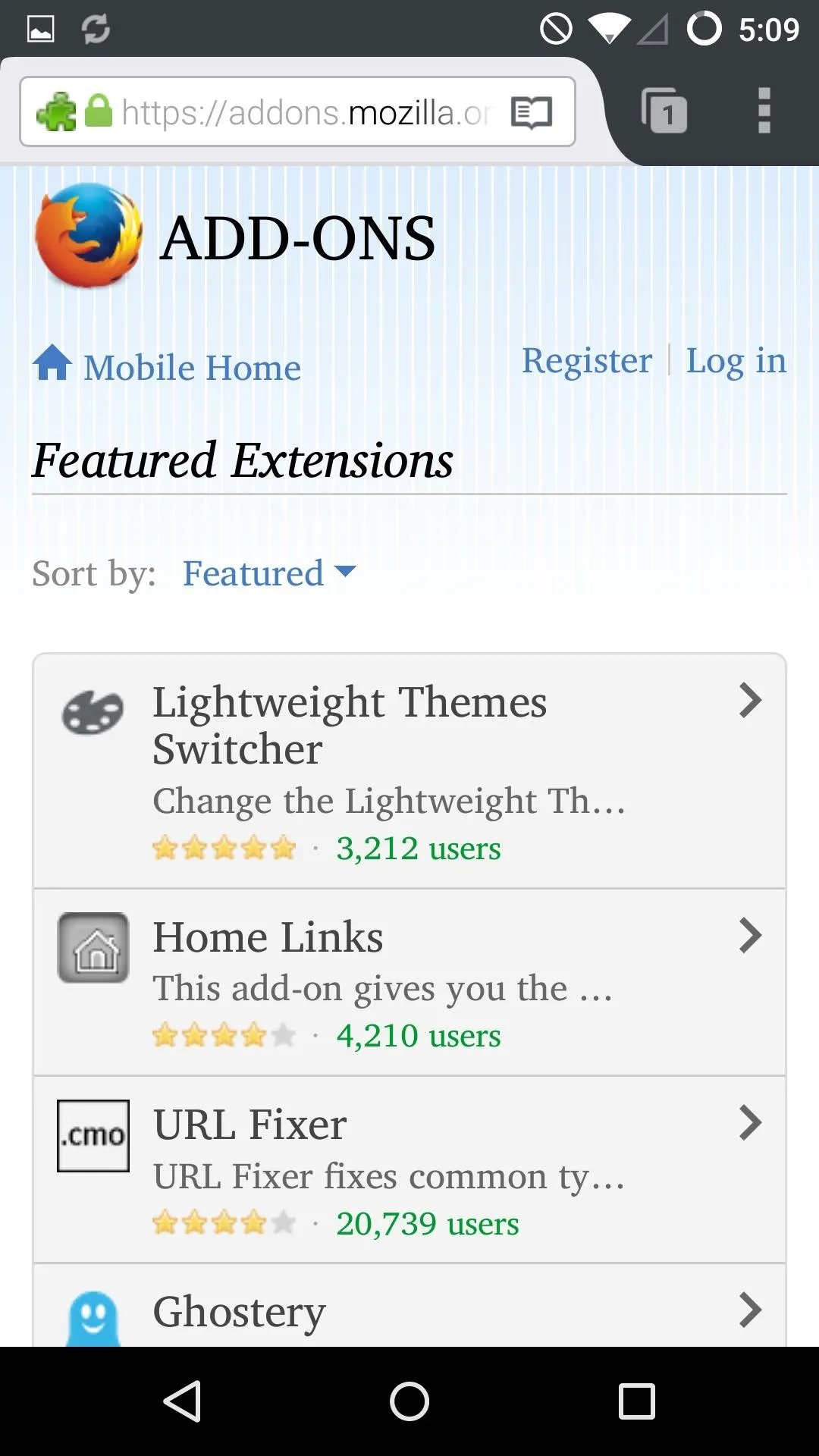This screenshot has height=1456, width=819.
Task: Expand the URL Fixer chevron arrow
Action: pyautogui.click(x=750, y=1123)
